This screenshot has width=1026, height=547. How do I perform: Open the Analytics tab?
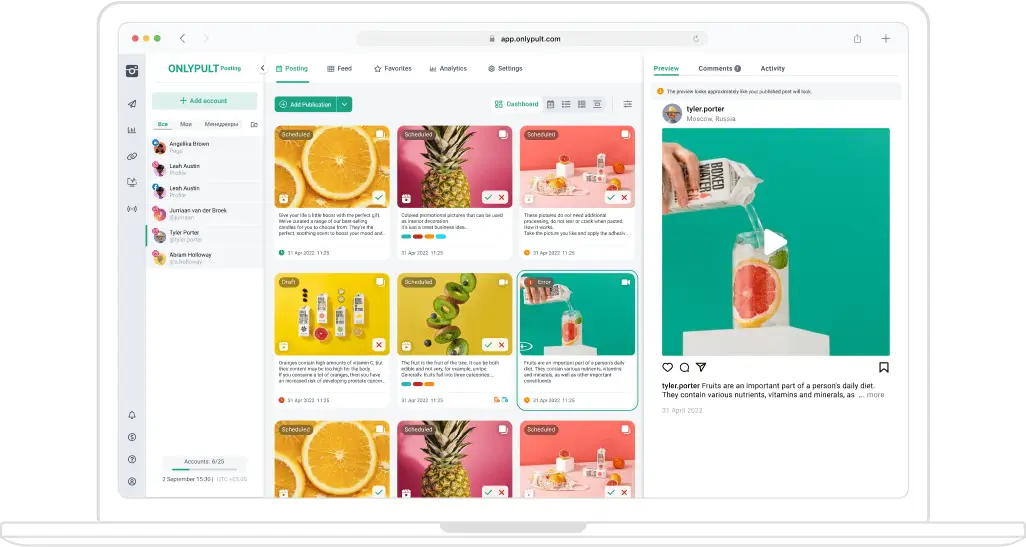(x=448, y=69)
